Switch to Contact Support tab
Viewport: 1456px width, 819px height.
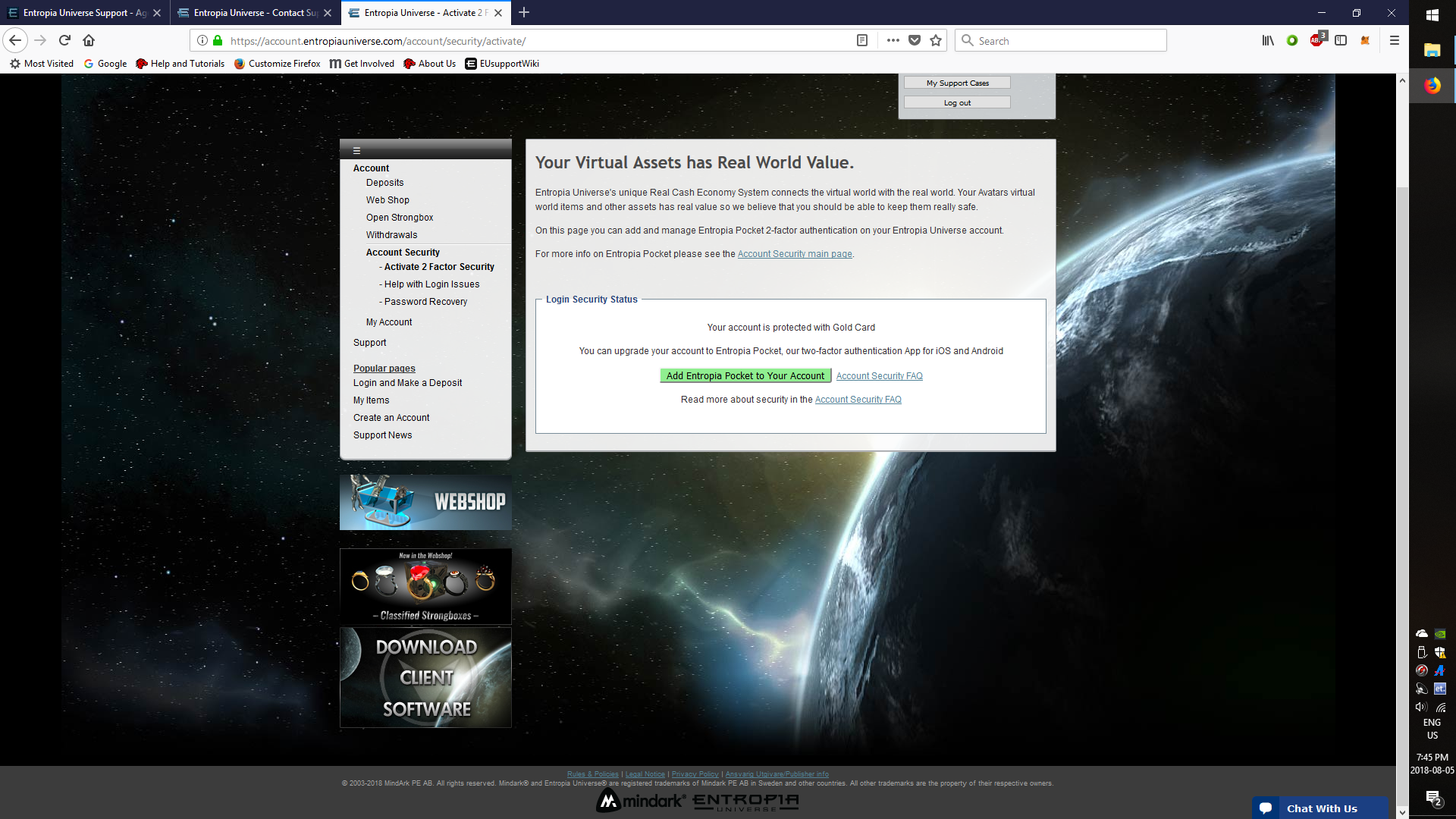point(247,12)
